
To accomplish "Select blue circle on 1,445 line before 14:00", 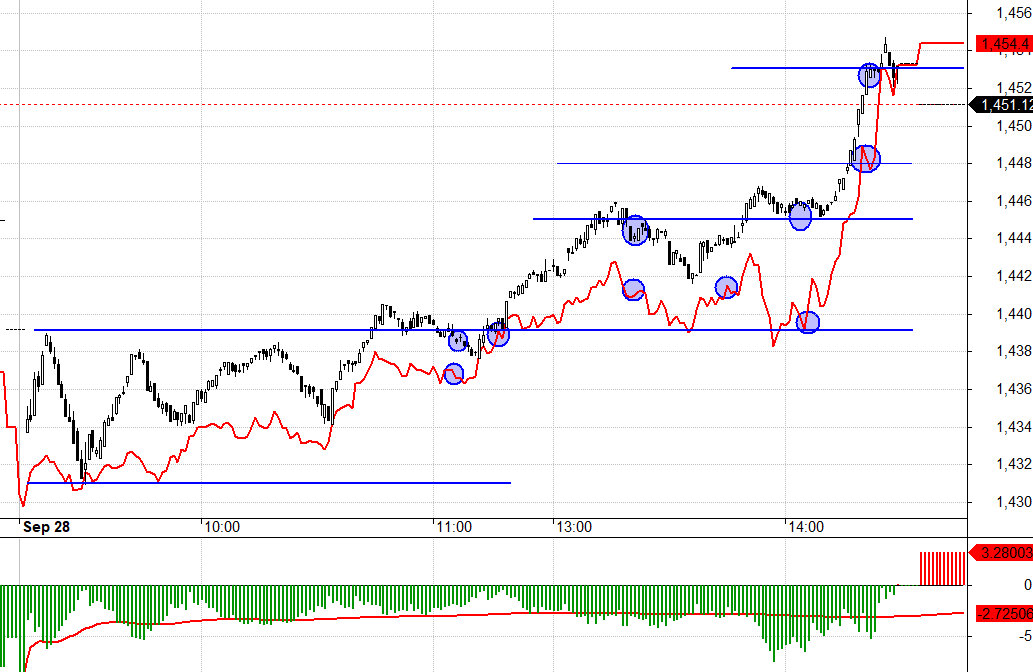I will [800, 216].
